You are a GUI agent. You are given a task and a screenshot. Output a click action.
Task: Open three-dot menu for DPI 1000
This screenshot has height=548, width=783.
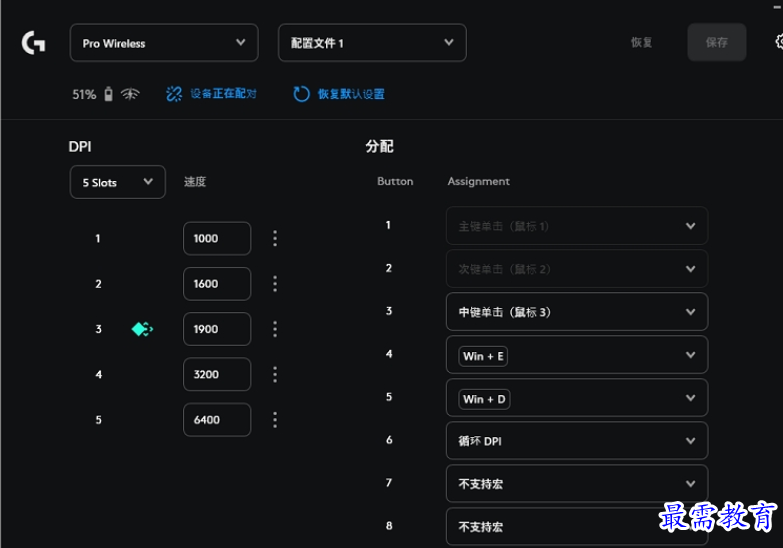275,239
